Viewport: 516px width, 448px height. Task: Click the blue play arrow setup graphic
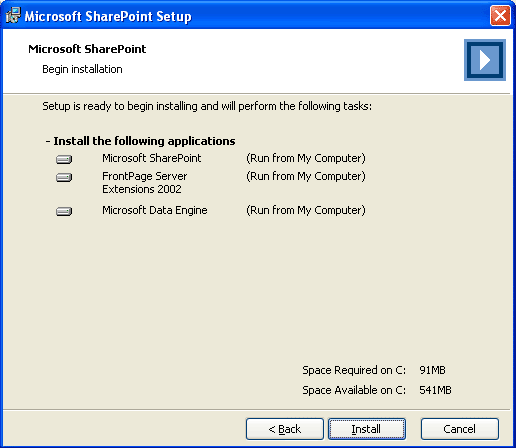(485, 60)
